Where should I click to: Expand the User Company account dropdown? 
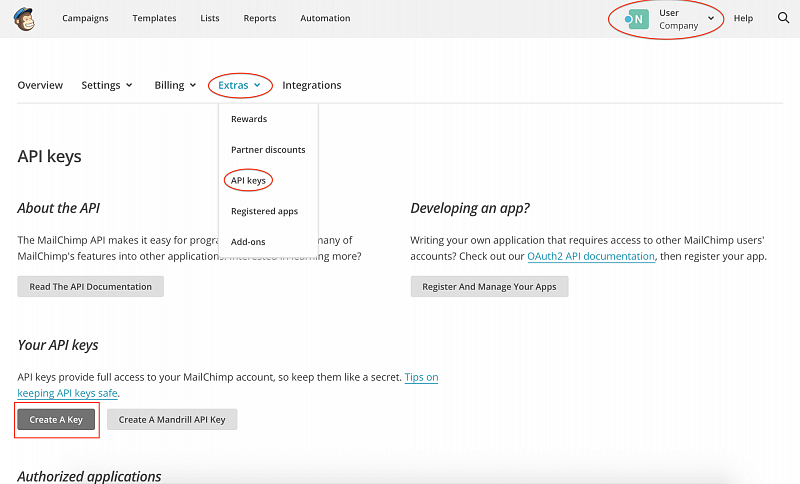pyautogui.click(x=711, y=18)
